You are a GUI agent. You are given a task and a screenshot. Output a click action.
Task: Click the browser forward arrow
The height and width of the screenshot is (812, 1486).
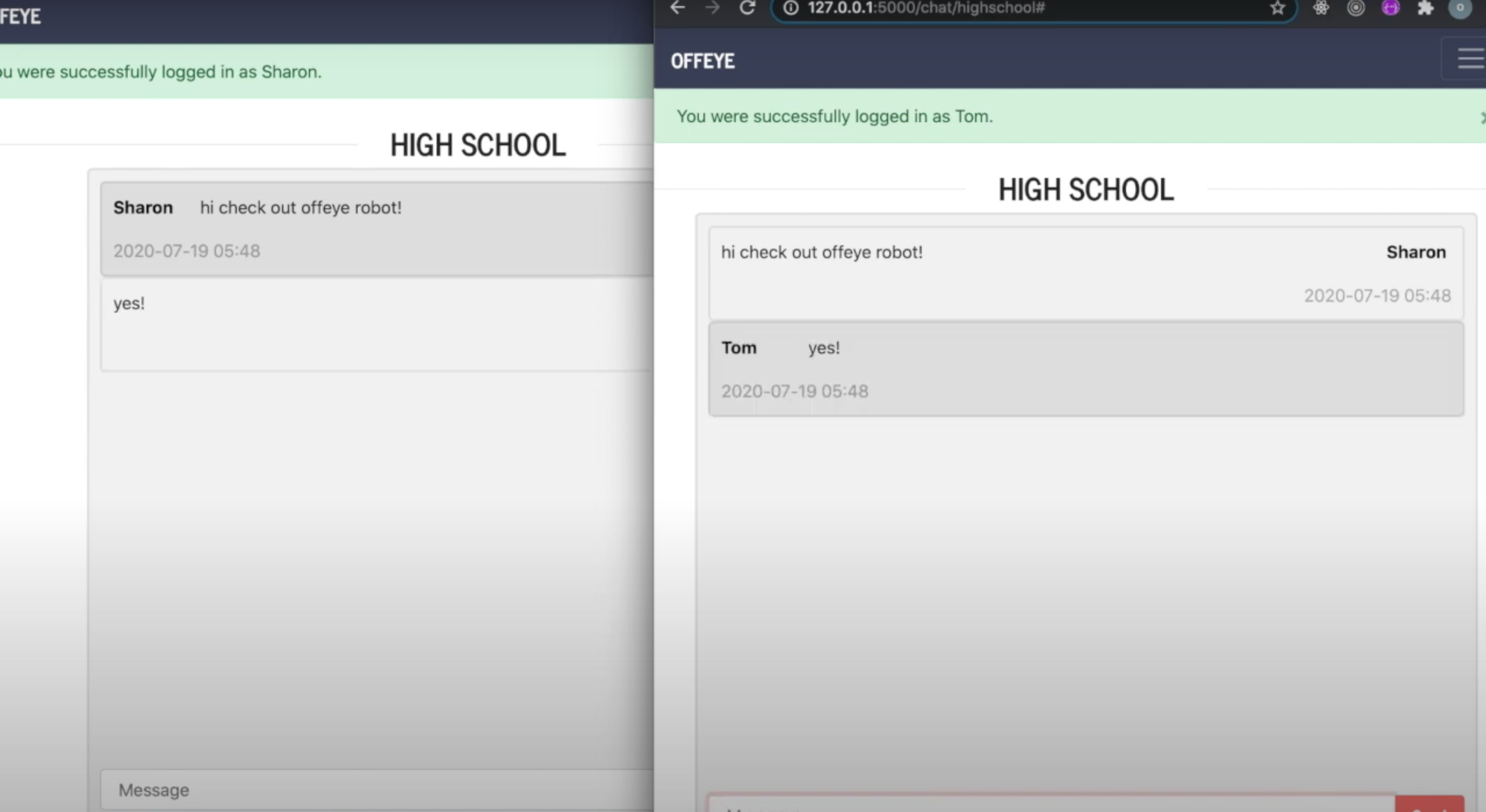coord(713,8)
